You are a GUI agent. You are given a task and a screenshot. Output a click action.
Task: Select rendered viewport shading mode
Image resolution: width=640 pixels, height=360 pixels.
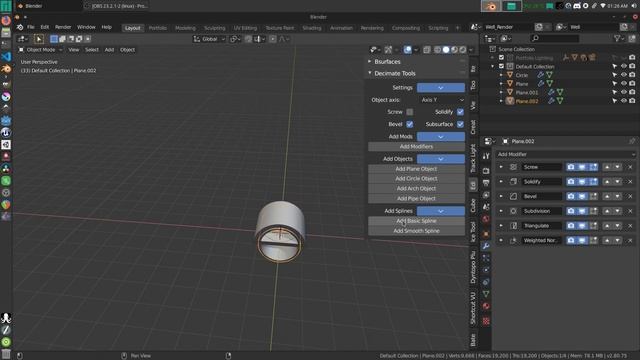462,49
